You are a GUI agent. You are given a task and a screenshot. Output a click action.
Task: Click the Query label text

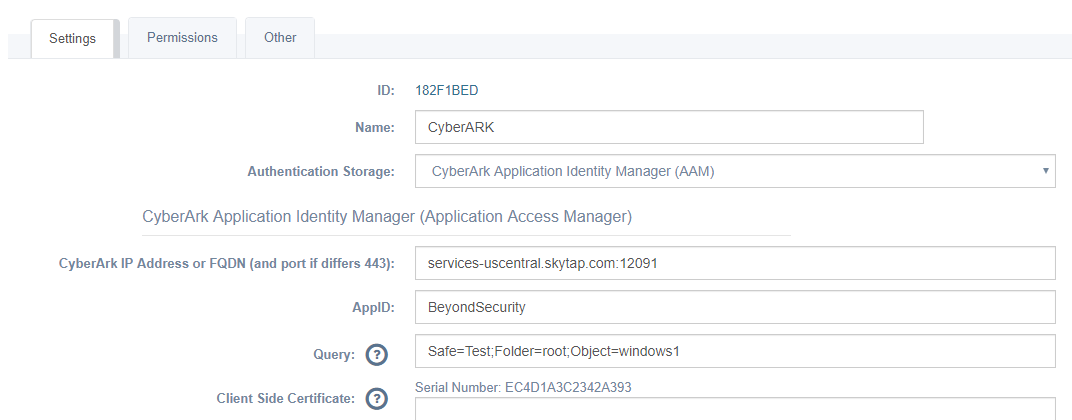coord(336,354)
